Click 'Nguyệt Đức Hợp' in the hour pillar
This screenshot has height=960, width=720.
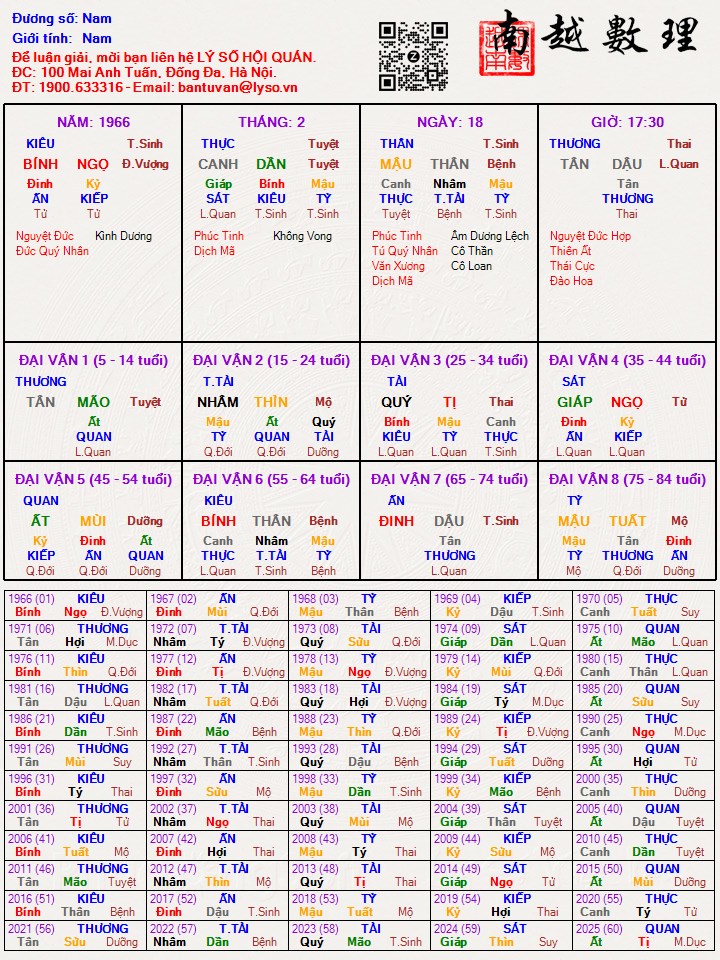tap(590, 236)
